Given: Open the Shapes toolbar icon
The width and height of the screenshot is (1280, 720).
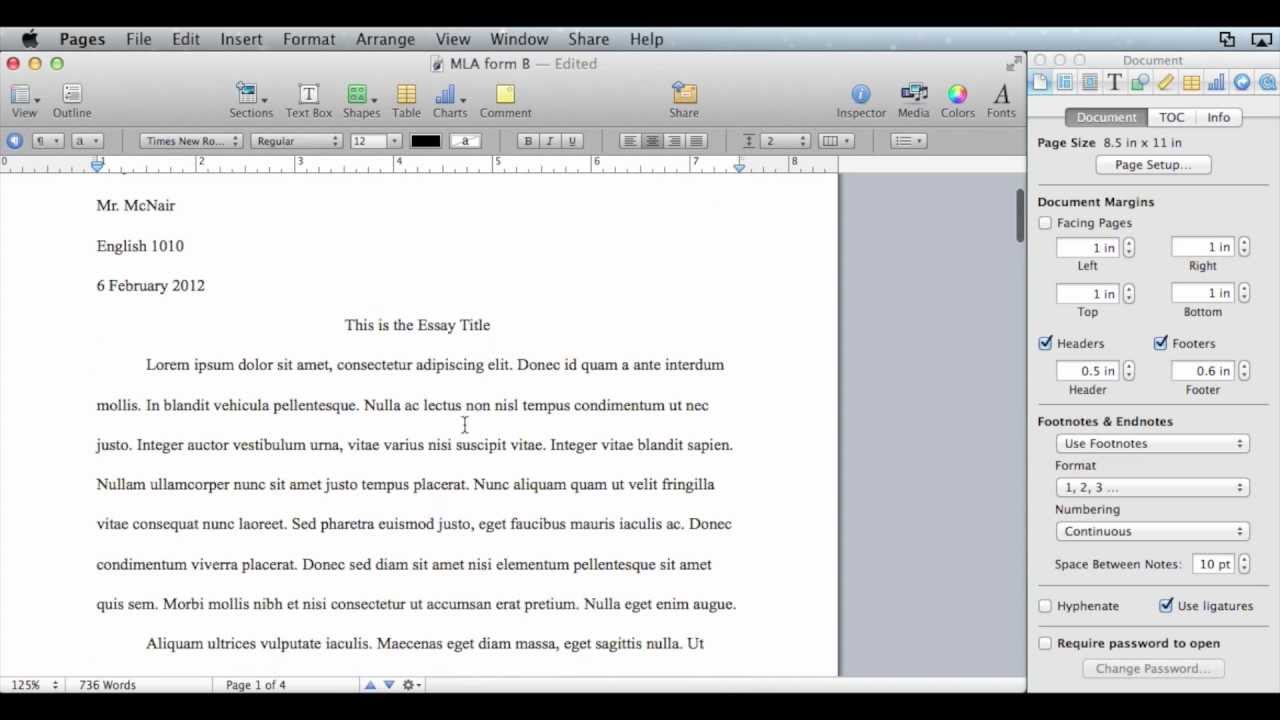Looking at the screenshot, I should click(x=360, y=95).
